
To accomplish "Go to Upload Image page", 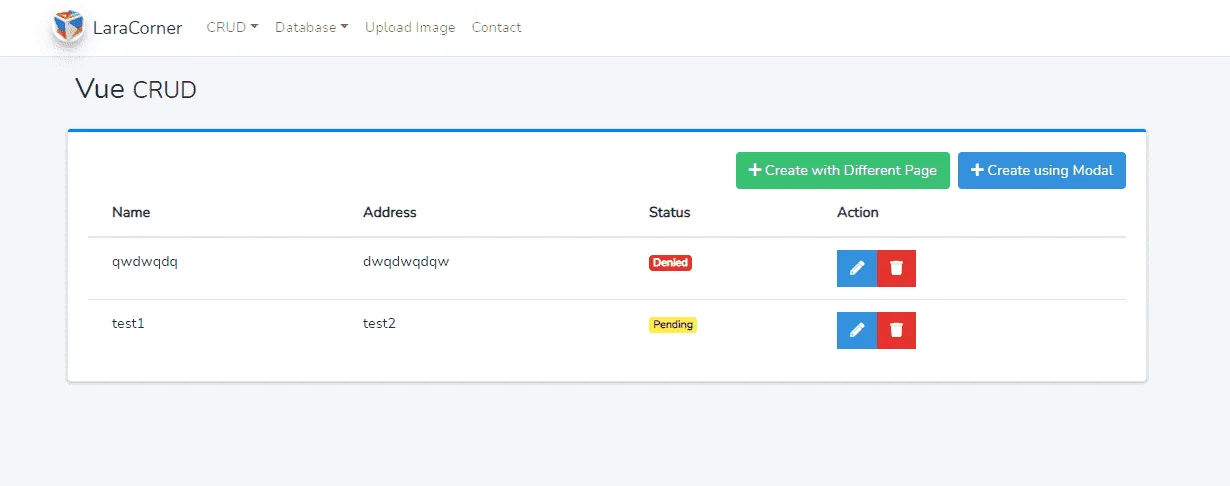I will [x=410, y=27].
